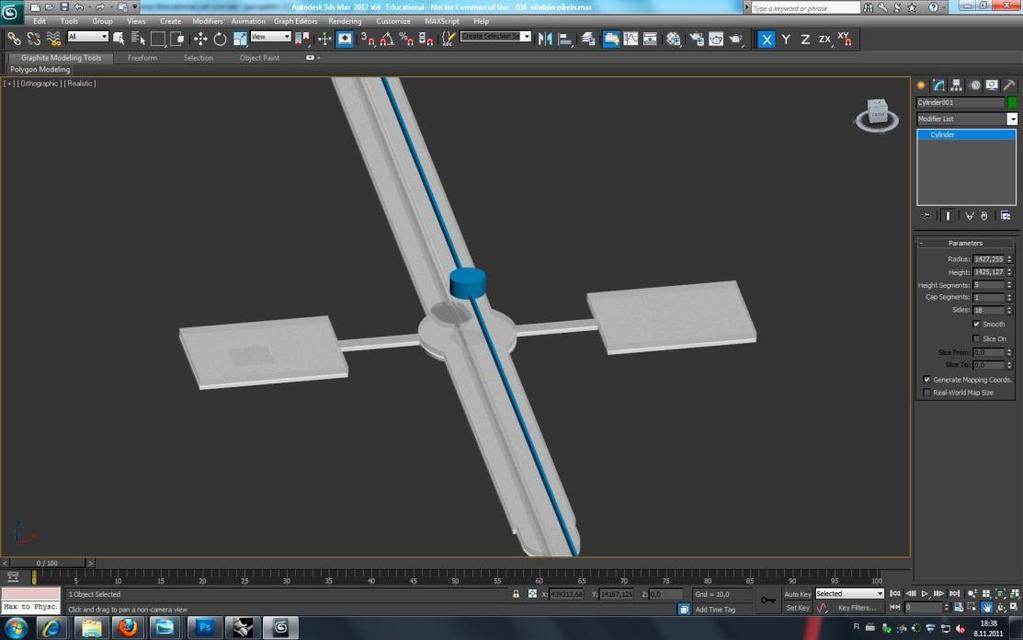Click Add Time Tag
Viewport: 1023px width, 640px height.
715,609
